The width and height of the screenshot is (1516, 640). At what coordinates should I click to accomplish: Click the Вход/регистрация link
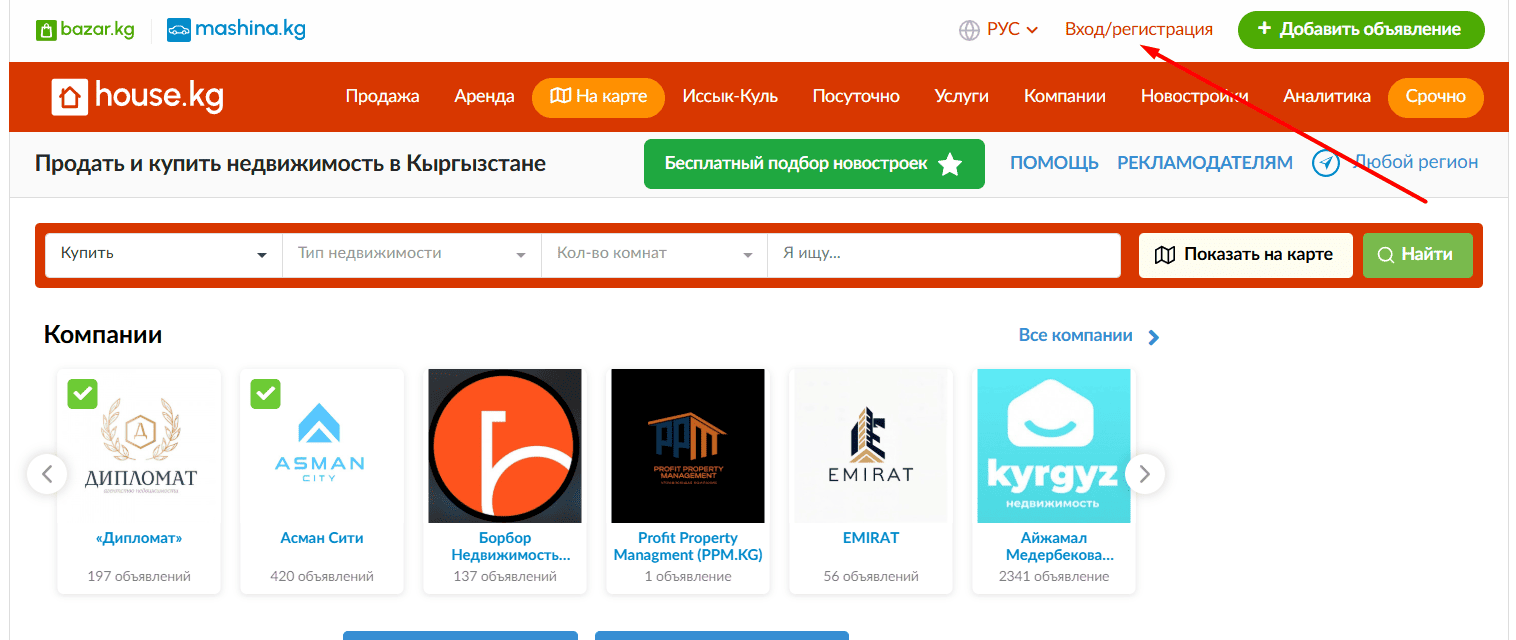[x=1139, y=30]
